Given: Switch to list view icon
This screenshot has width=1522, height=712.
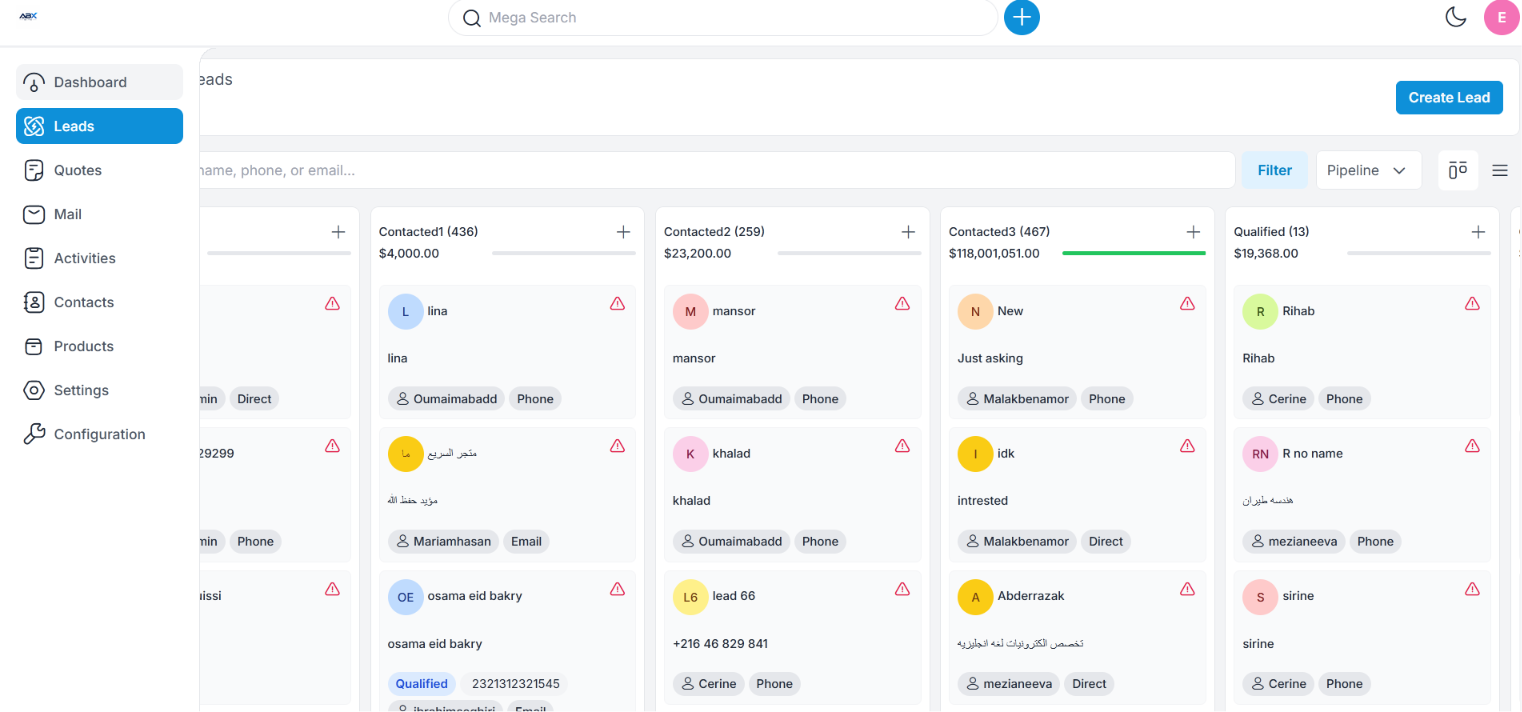Looking at the screenshot, I should (x=1500, y=170).
